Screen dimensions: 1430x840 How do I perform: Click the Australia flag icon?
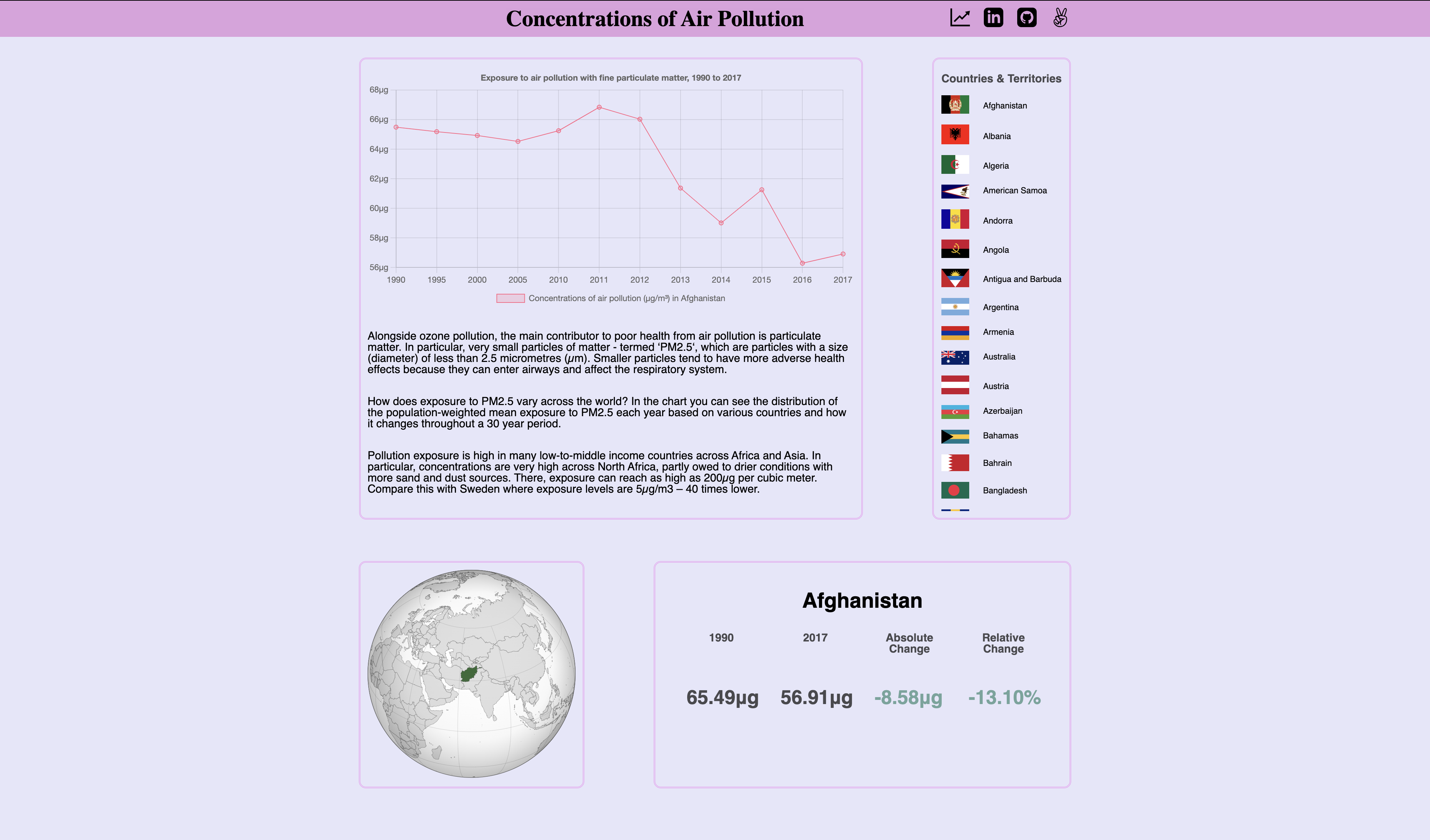tap(955, 357)
